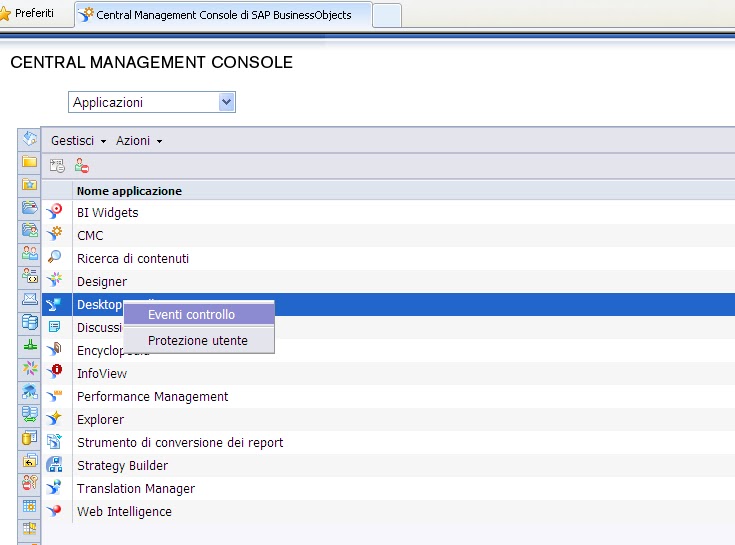This screenshot has width=735, height=545.
Task: Select the Central Management Console browser tab
Action: pos(224,15)
